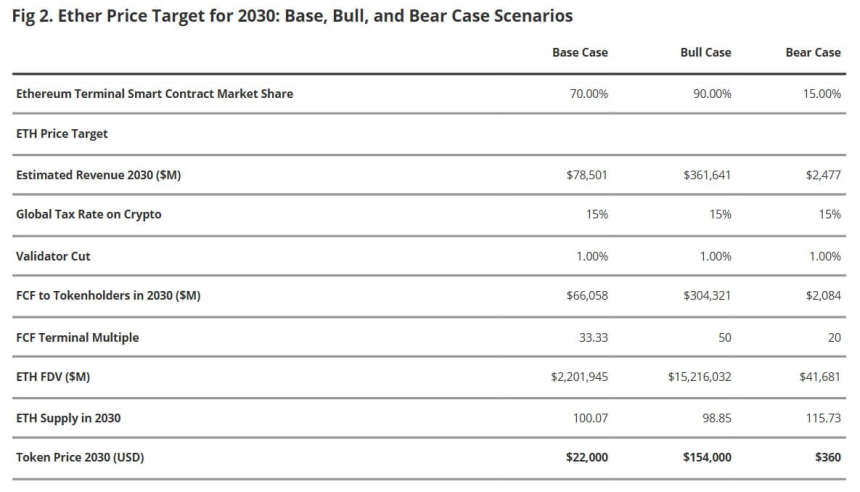Click the FCF to Tokenholders in 2030 label
The width and height of the screenshot is (860, 492).
click(x=108, y=296)
